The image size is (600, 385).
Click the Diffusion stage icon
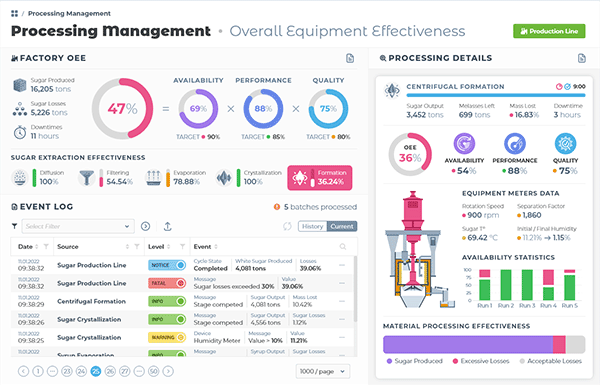tap(20, 178)
